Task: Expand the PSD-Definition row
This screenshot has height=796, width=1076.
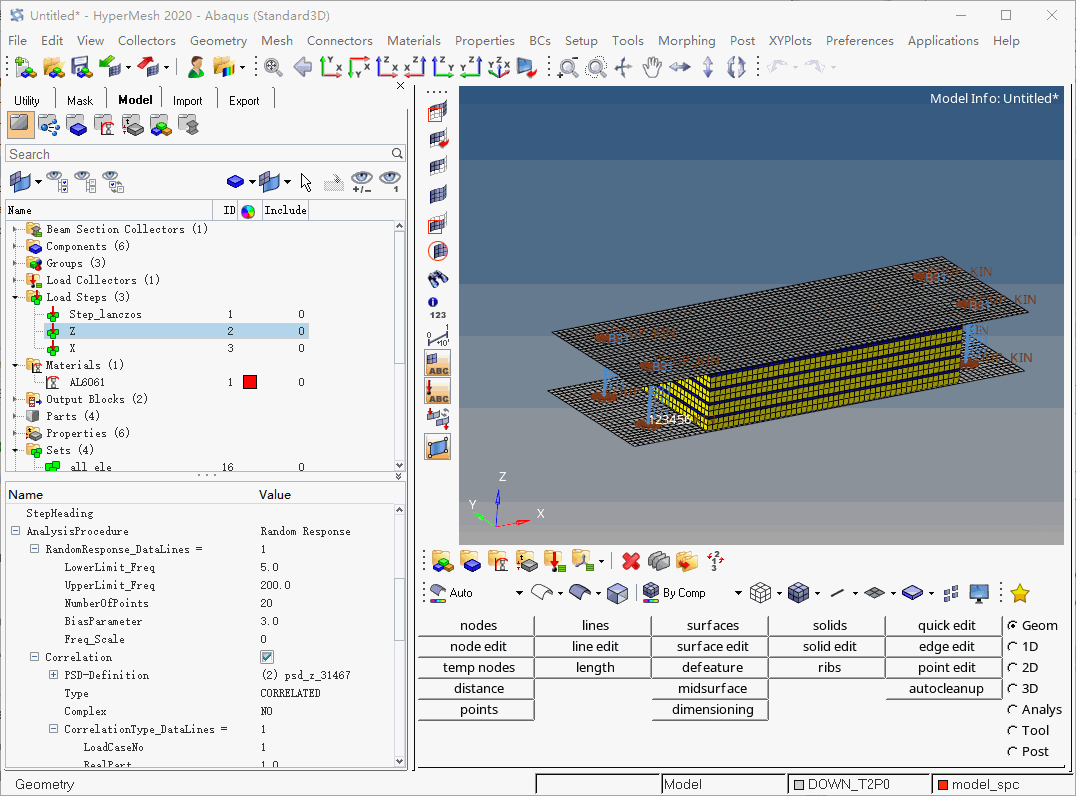Action: pos(54,675)
